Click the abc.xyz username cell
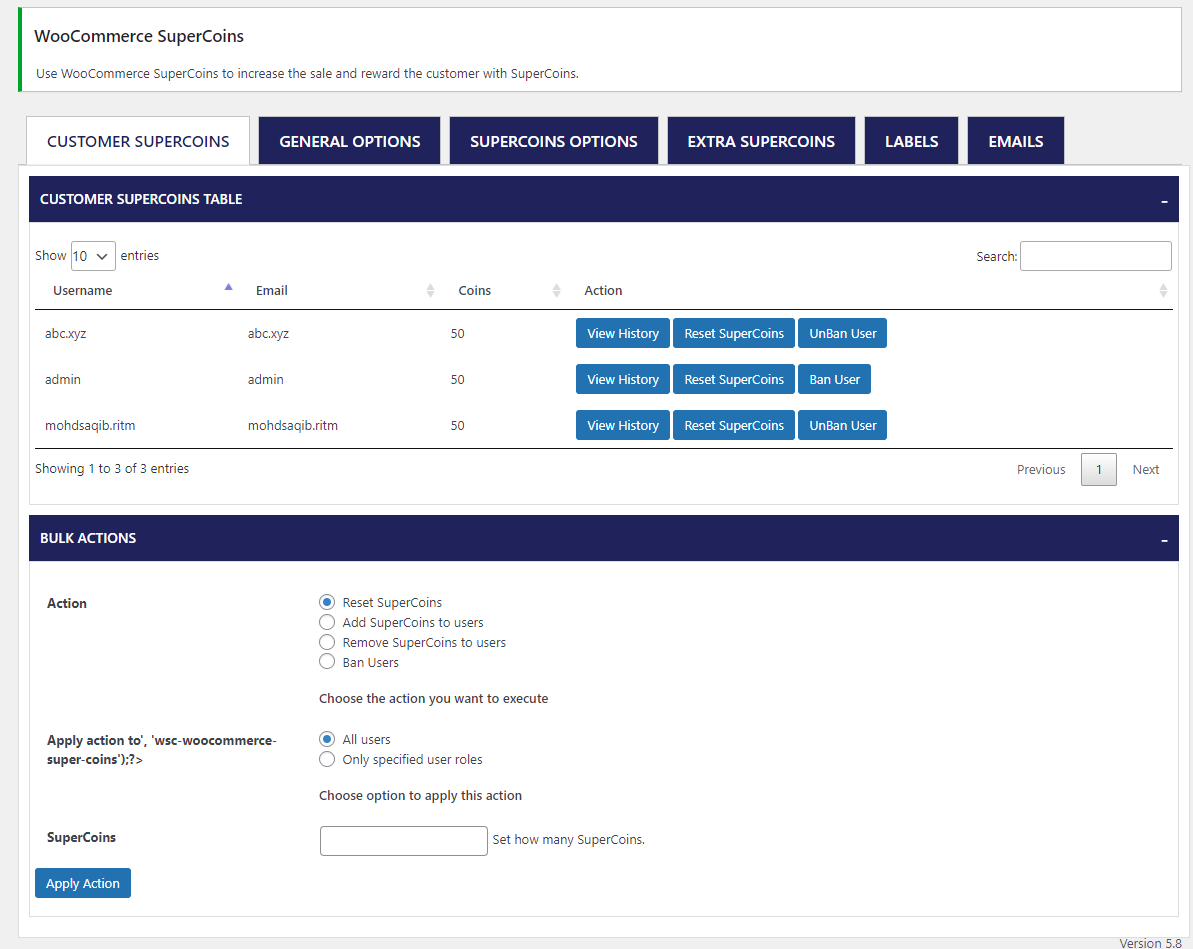Screen dimensions: 1193x949 (65, 333)
